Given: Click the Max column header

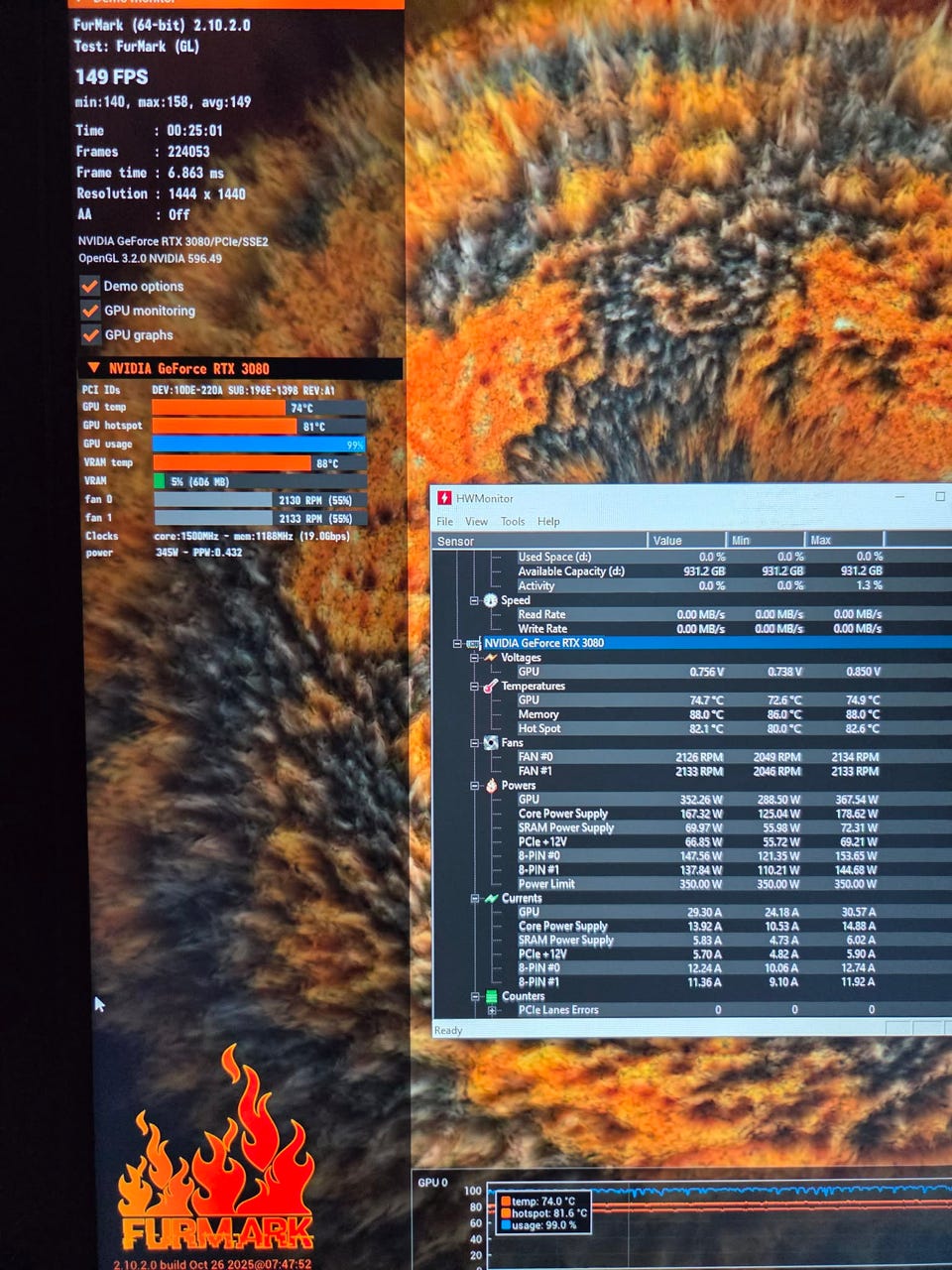Looking at the screenshot, I should 845,541.
